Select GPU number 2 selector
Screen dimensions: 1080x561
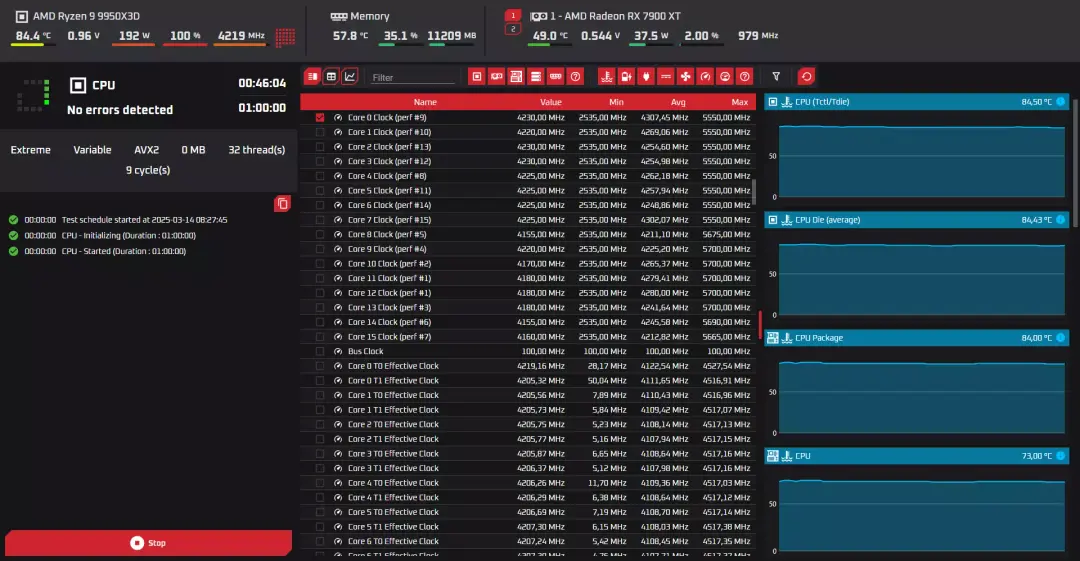[x=512, y=29]
